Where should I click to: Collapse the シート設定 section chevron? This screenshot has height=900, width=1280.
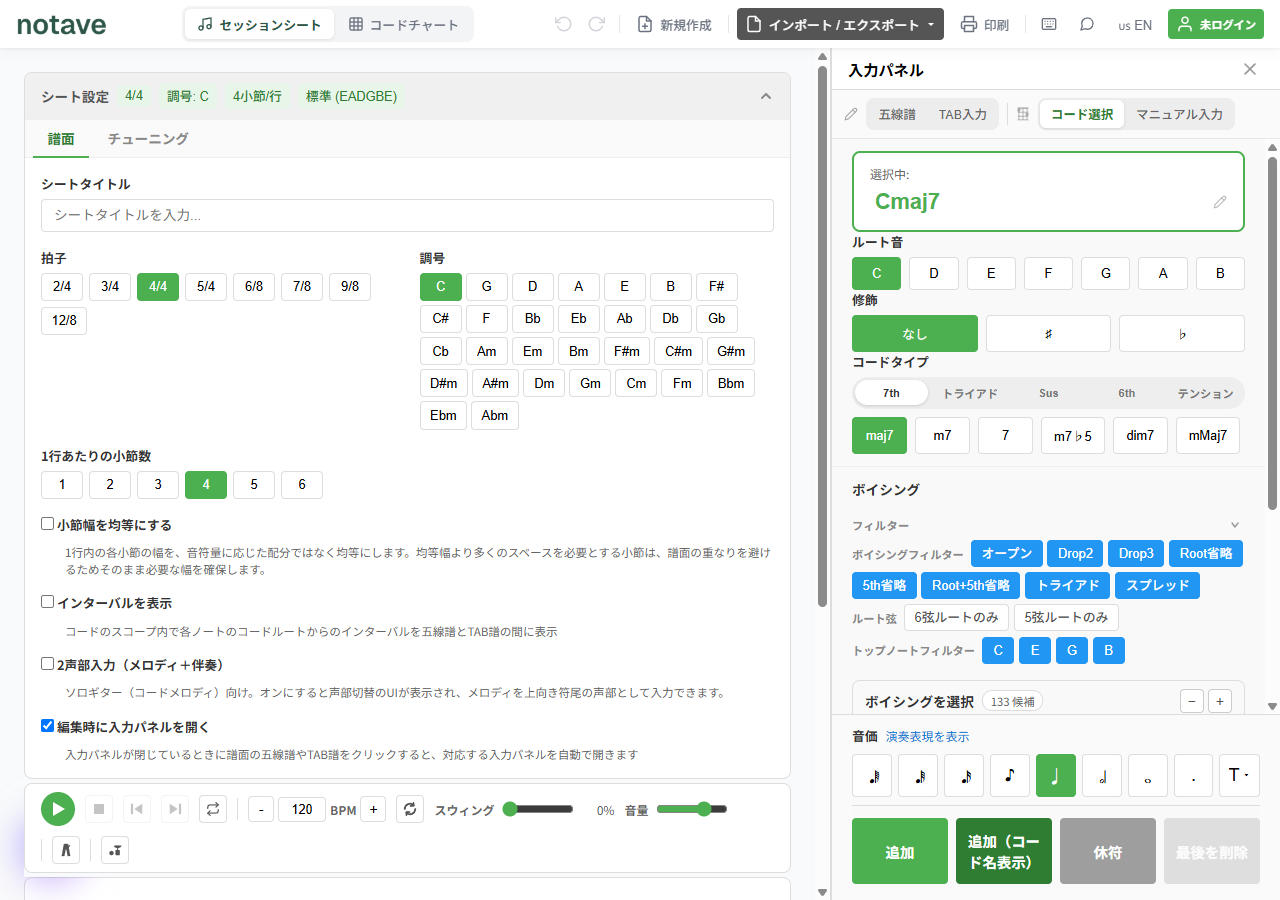pos(766,96)
